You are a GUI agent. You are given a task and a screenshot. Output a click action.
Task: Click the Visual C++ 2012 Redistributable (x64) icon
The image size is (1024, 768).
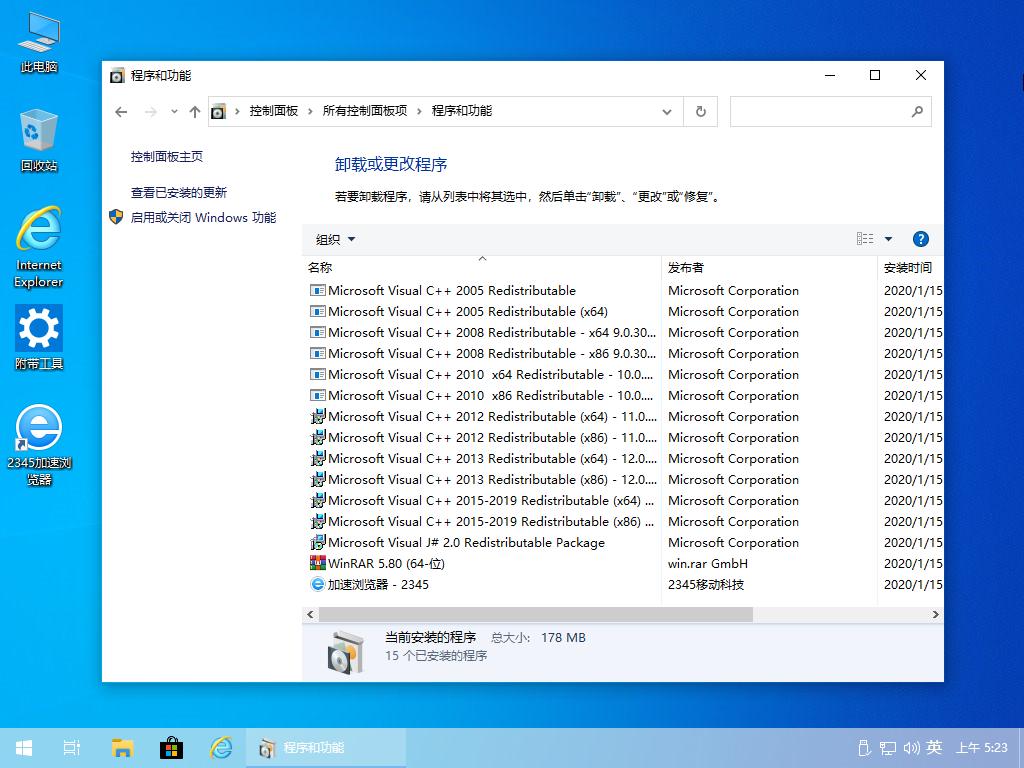point(317,416)
